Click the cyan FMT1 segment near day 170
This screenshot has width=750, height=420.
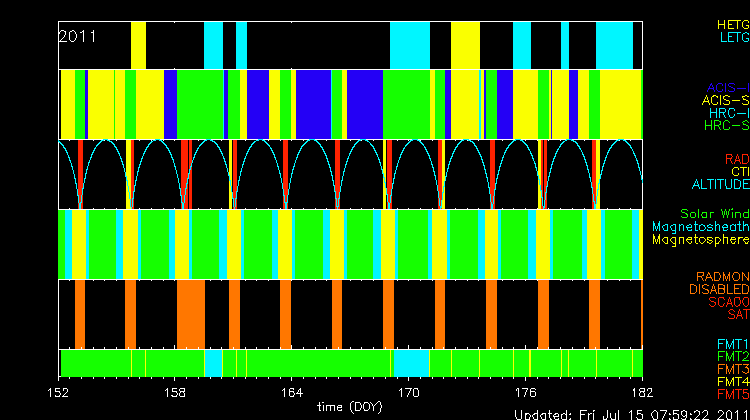[411, 361]
